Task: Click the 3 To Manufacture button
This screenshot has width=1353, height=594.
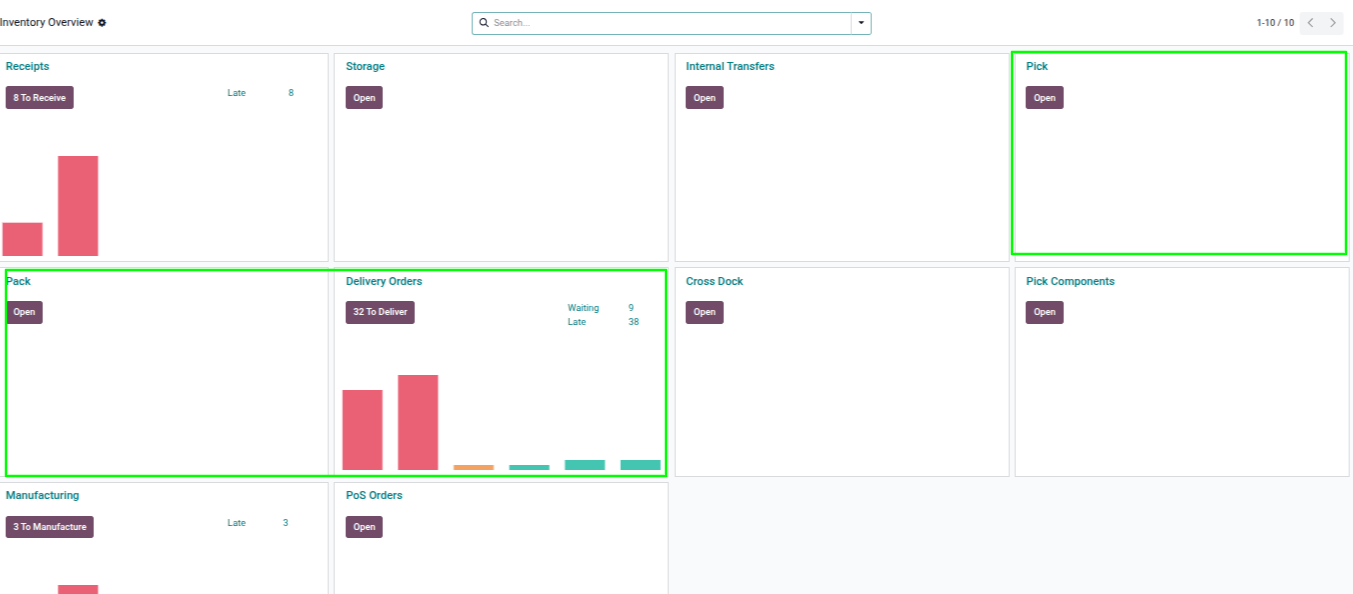Action: click(50, 527)
